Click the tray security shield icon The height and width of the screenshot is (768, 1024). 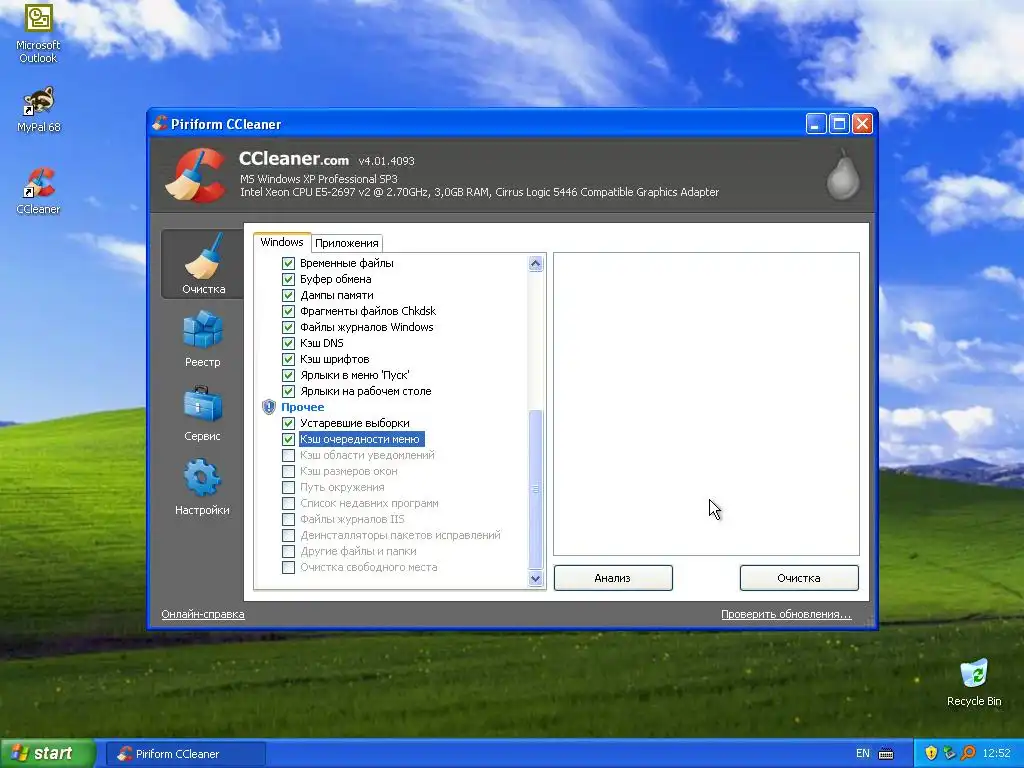point(931,753)
